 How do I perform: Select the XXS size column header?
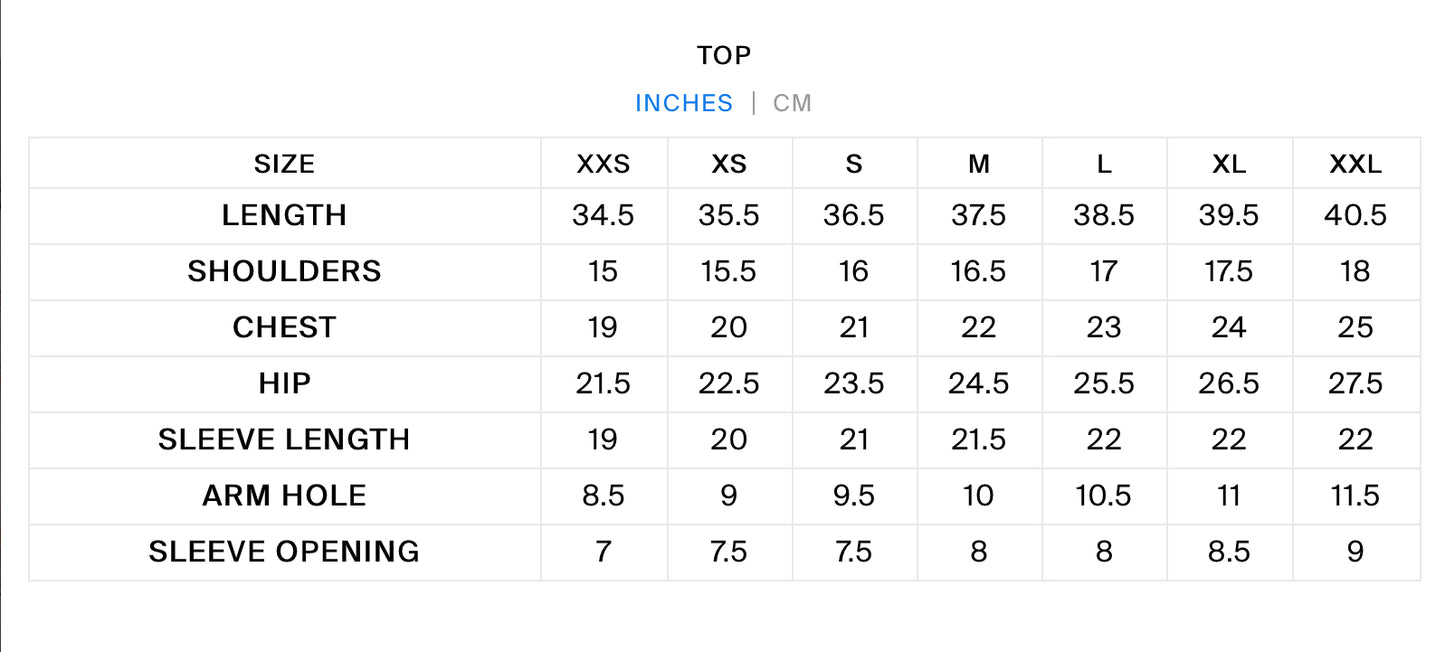603,164
